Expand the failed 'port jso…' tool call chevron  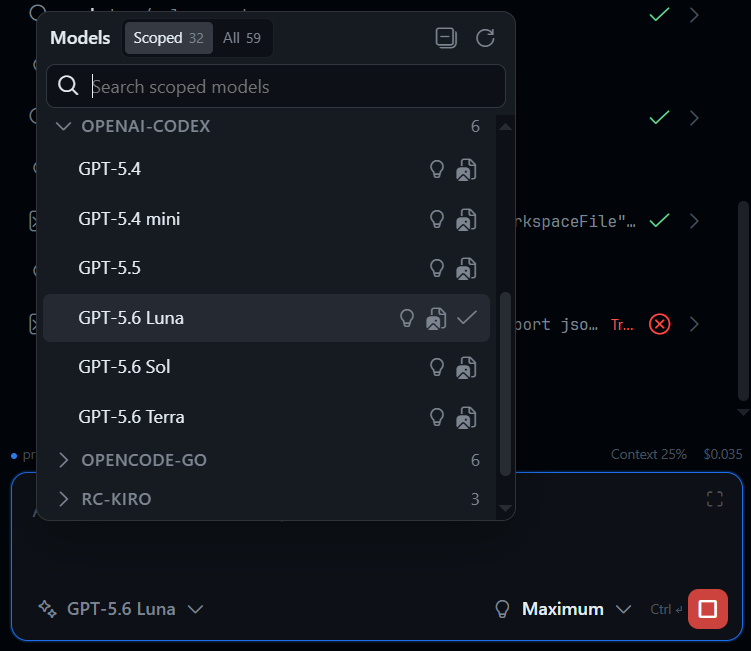click(x=694, y=324)
